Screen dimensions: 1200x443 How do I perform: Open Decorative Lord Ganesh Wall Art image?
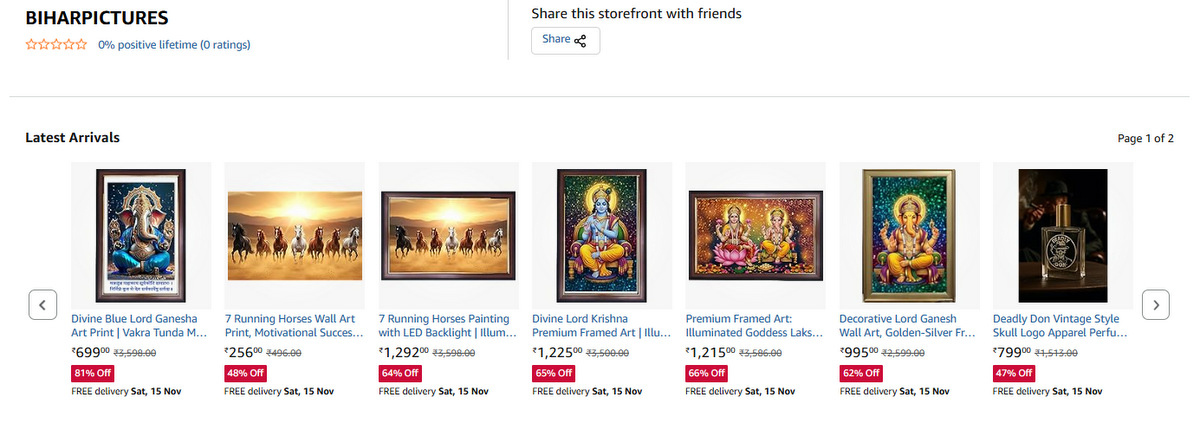click(908, 234)
